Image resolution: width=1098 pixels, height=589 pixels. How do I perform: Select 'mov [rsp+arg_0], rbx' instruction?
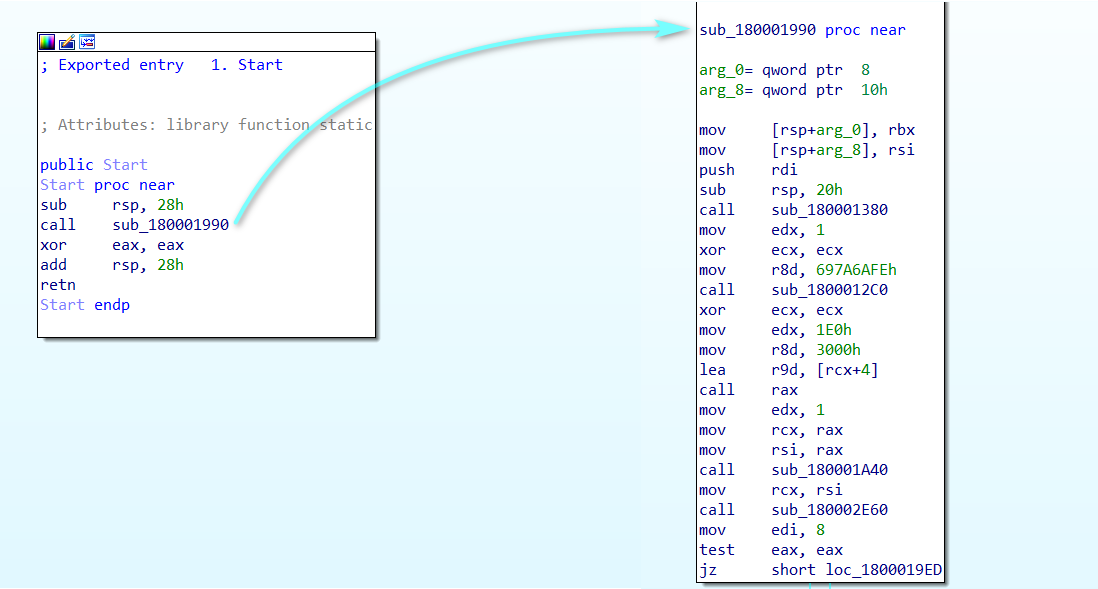[807, 130]
